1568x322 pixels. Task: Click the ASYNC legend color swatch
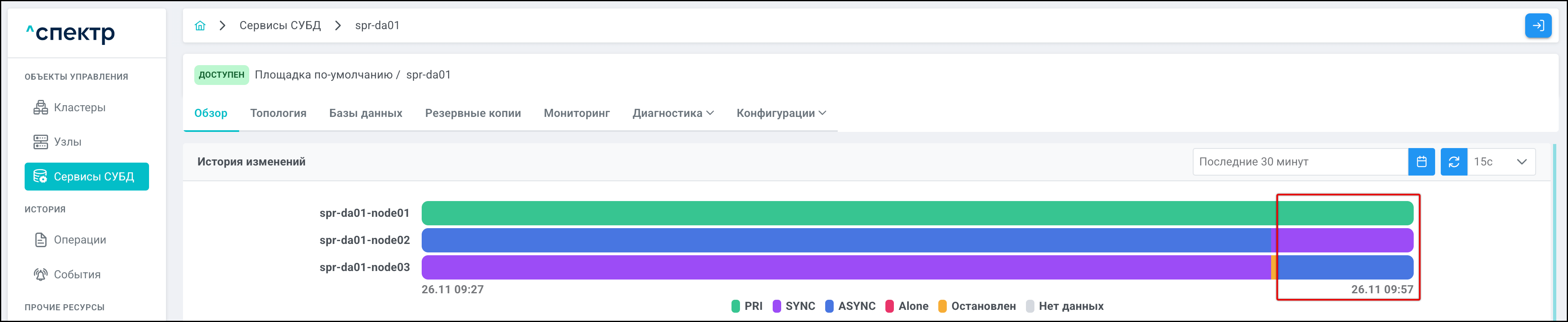point(829,306)
